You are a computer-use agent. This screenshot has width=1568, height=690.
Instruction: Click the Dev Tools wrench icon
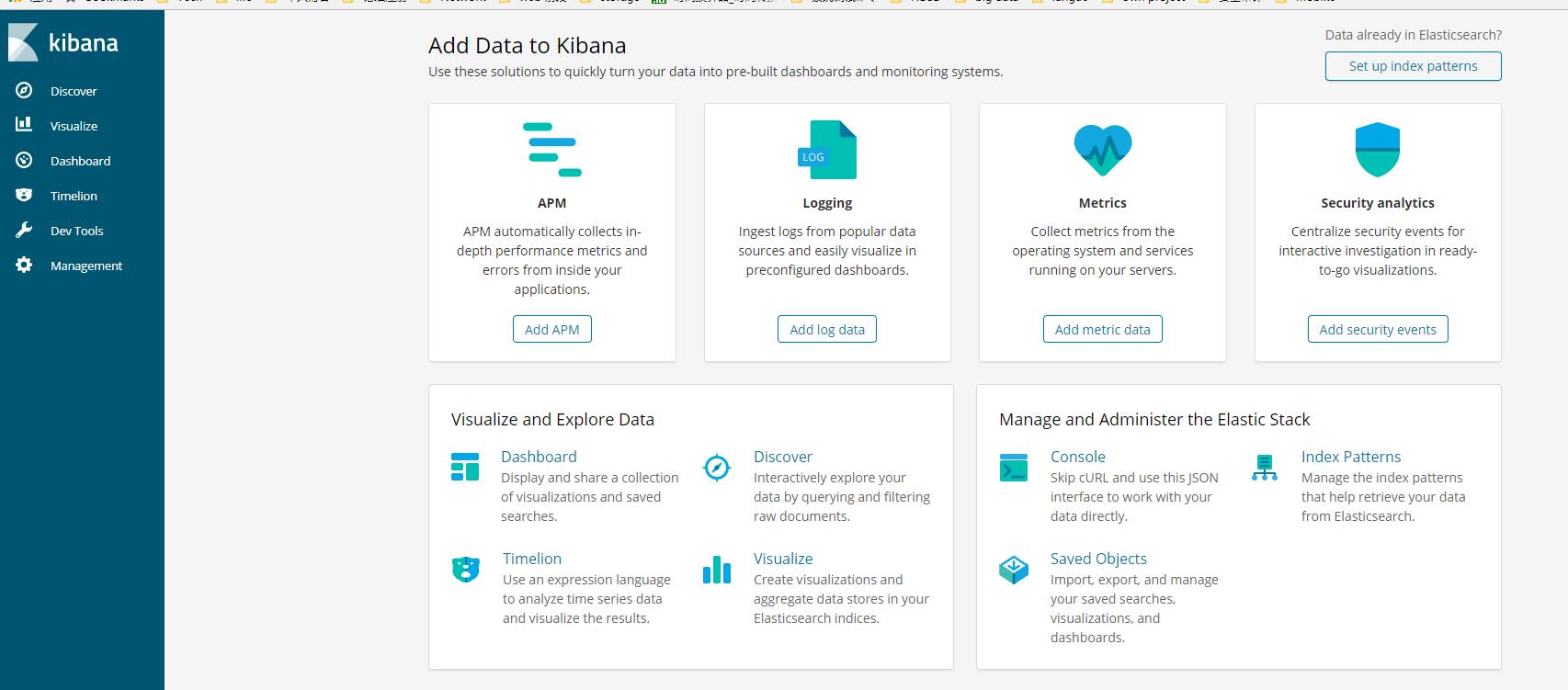pos(24,230)
